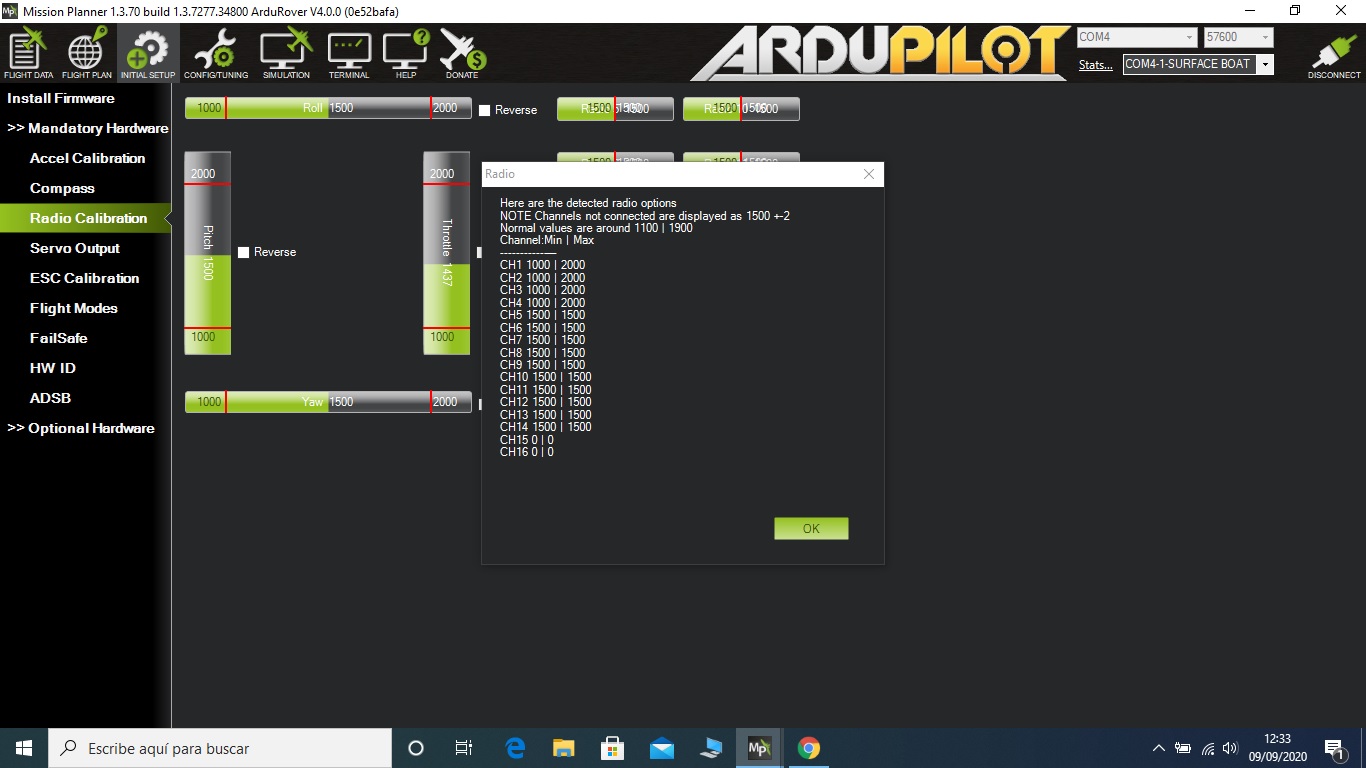The width and height of the screenshot is (1366, 768).
Task: Open the Stats link
Action: [1095, 65]
